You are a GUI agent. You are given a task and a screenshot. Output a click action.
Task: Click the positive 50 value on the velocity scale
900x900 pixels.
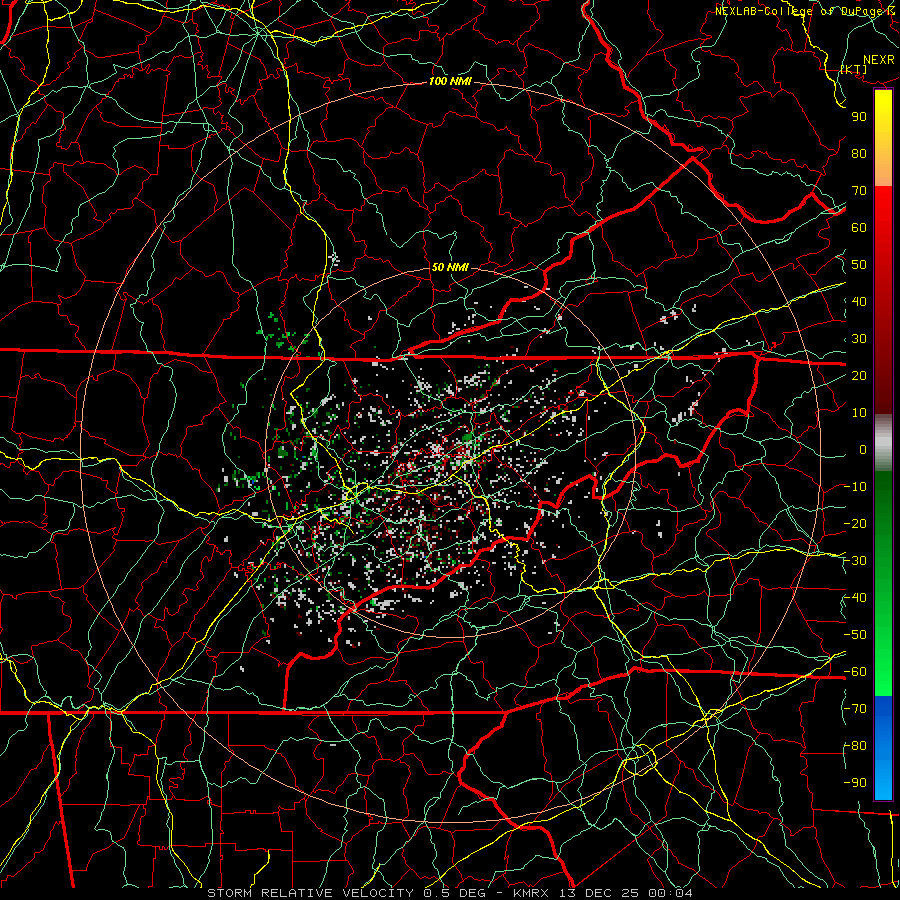859,265
